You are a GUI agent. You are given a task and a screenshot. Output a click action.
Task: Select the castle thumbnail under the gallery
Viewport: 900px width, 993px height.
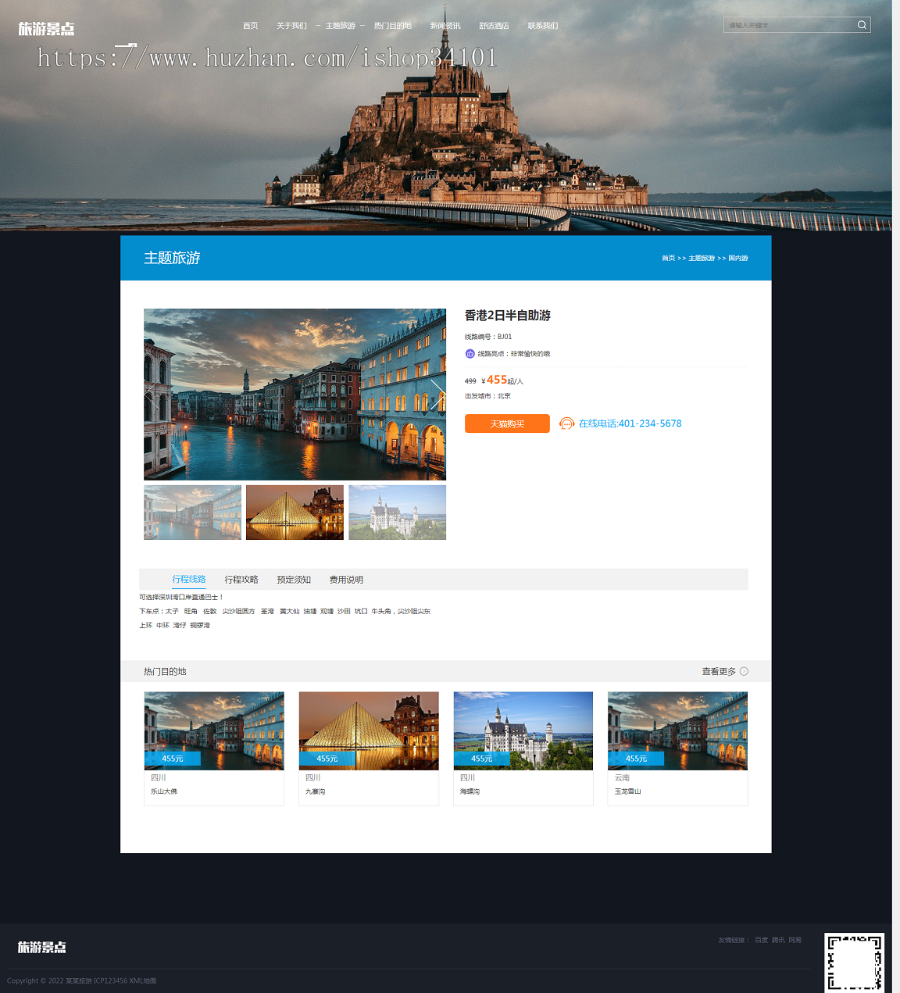tap(397, 512)
